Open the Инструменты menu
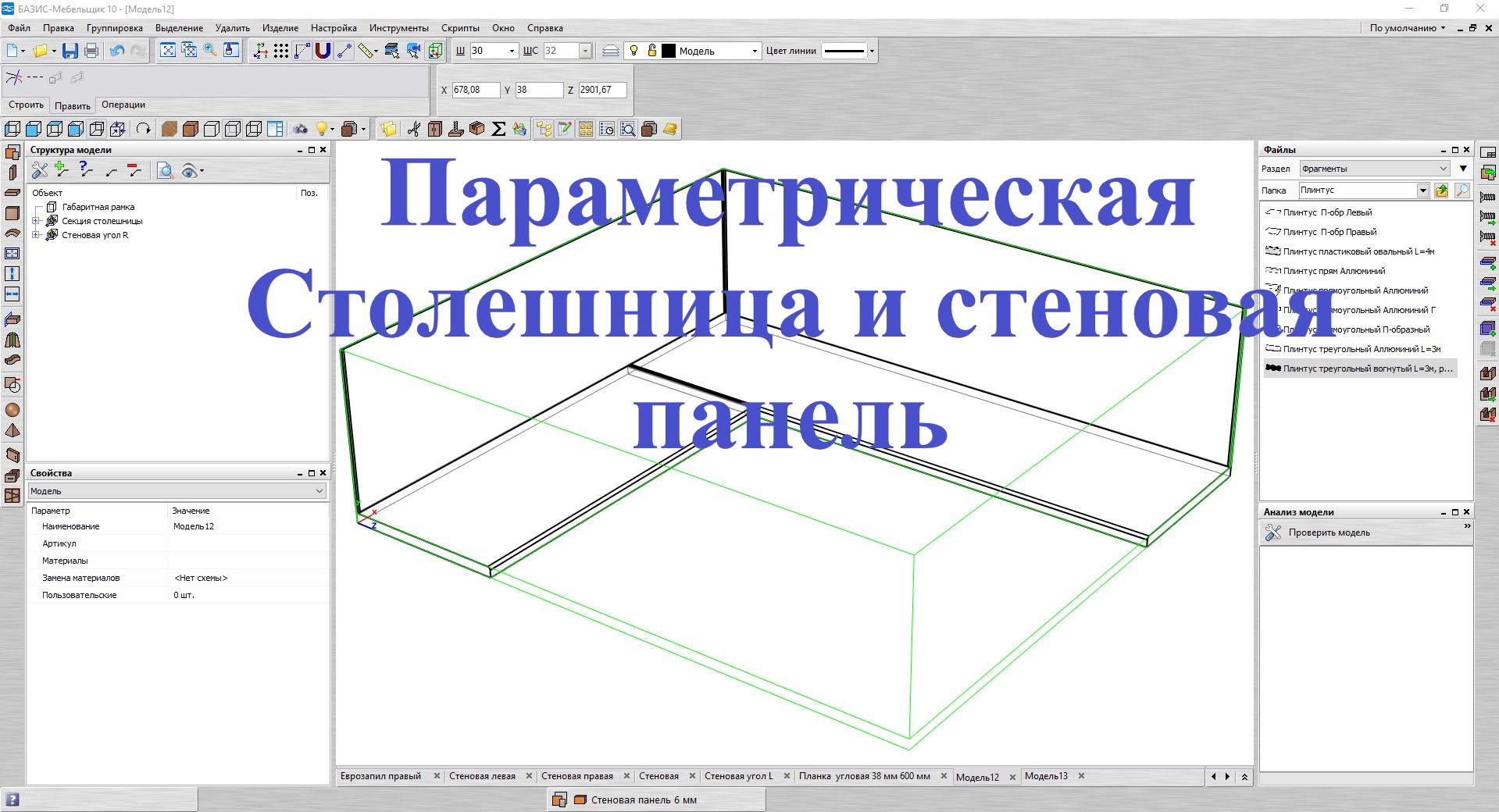The width and height of the screenshot is (1499, 812). pyautogui.click(x=399, y=28)
